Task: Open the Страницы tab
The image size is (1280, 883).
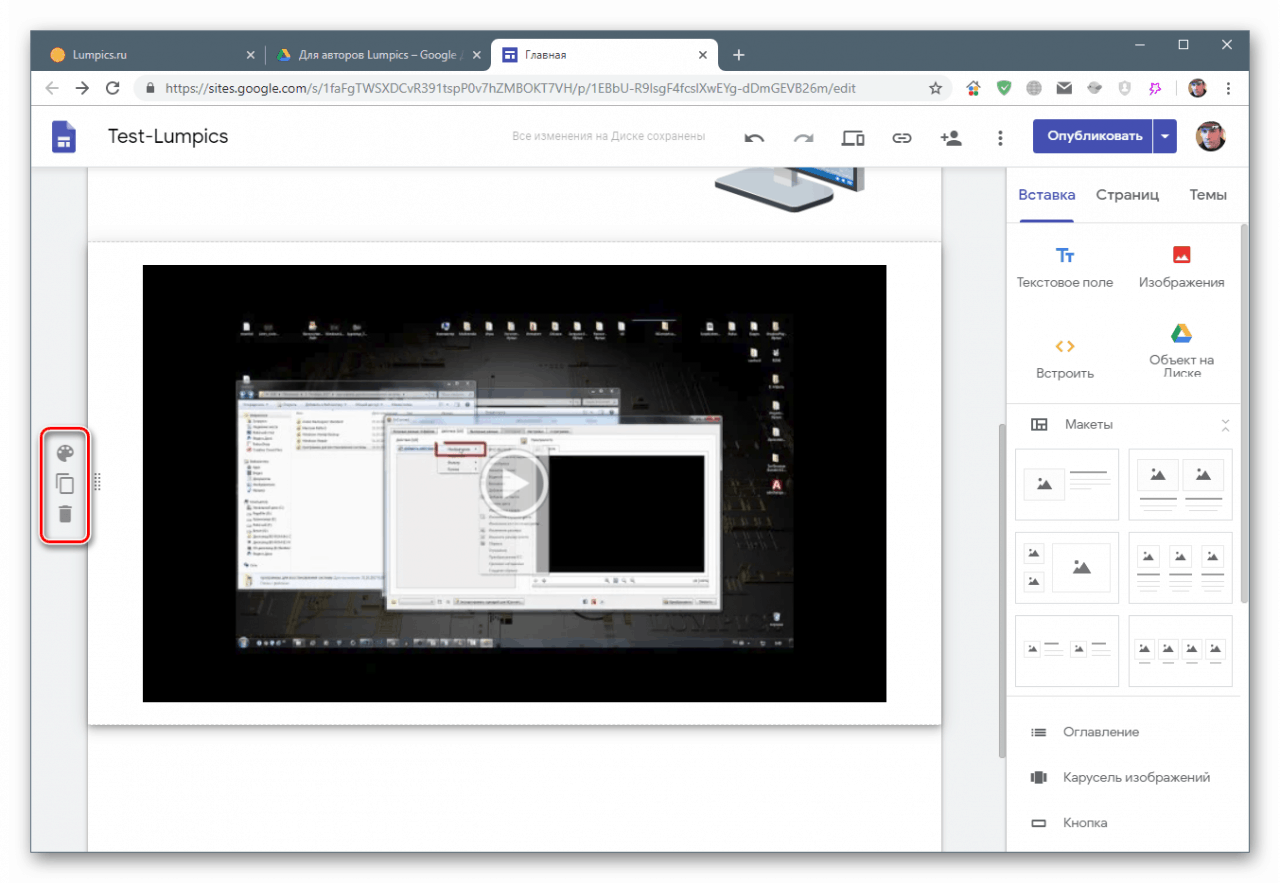Action: tap(1127, 195)
